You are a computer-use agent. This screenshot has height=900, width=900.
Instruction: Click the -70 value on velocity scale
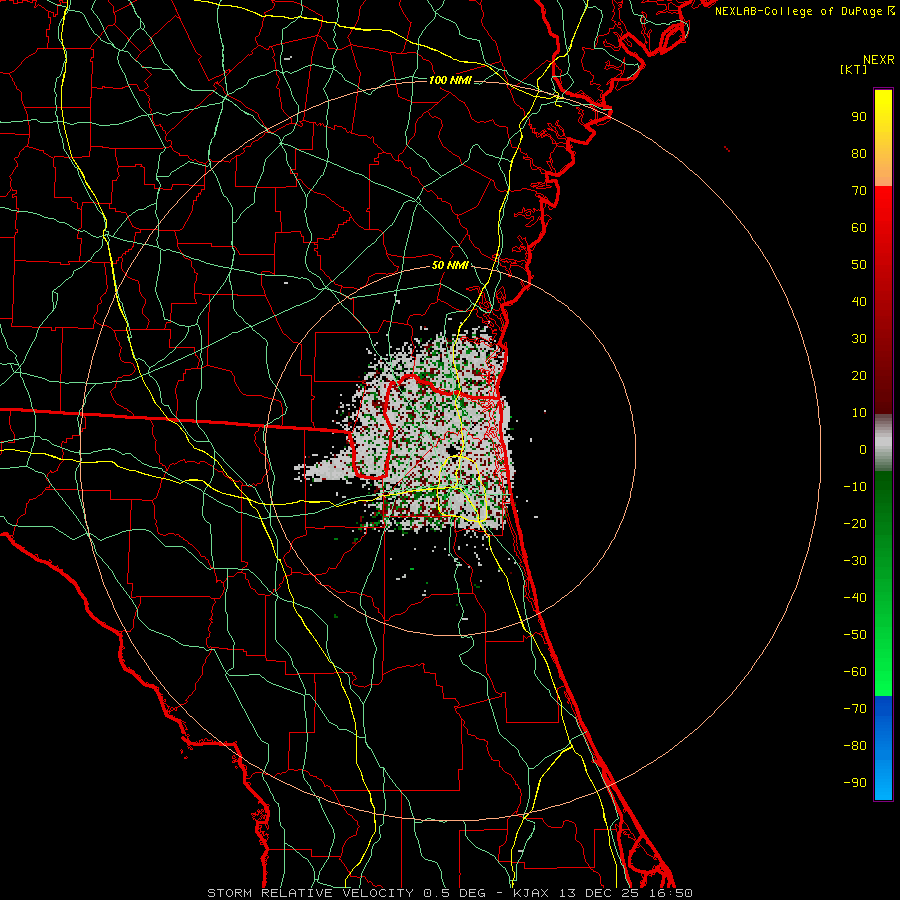click(855, 709)
